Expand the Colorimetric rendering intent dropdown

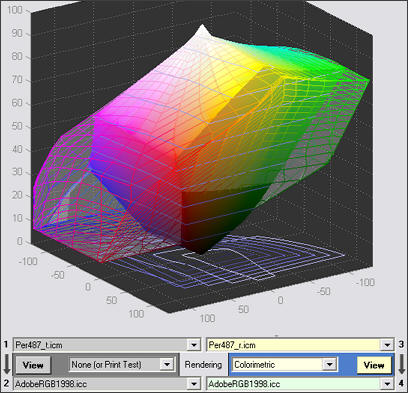pyautogui.click(x=329, y=364)
